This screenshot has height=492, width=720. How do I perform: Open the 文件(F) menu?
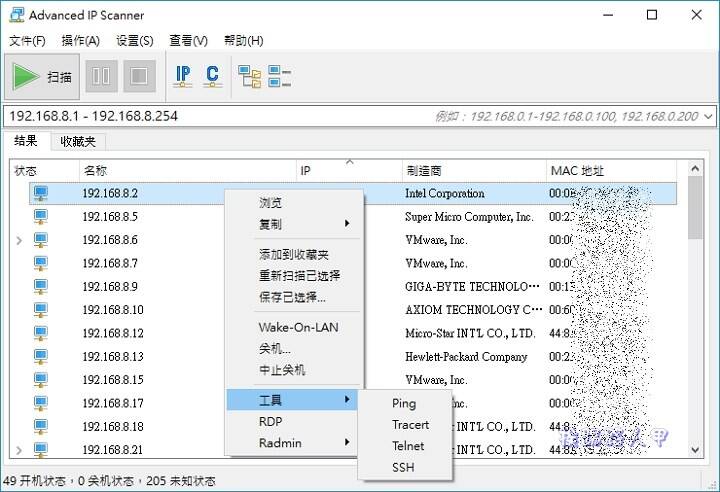pos(28,41)
